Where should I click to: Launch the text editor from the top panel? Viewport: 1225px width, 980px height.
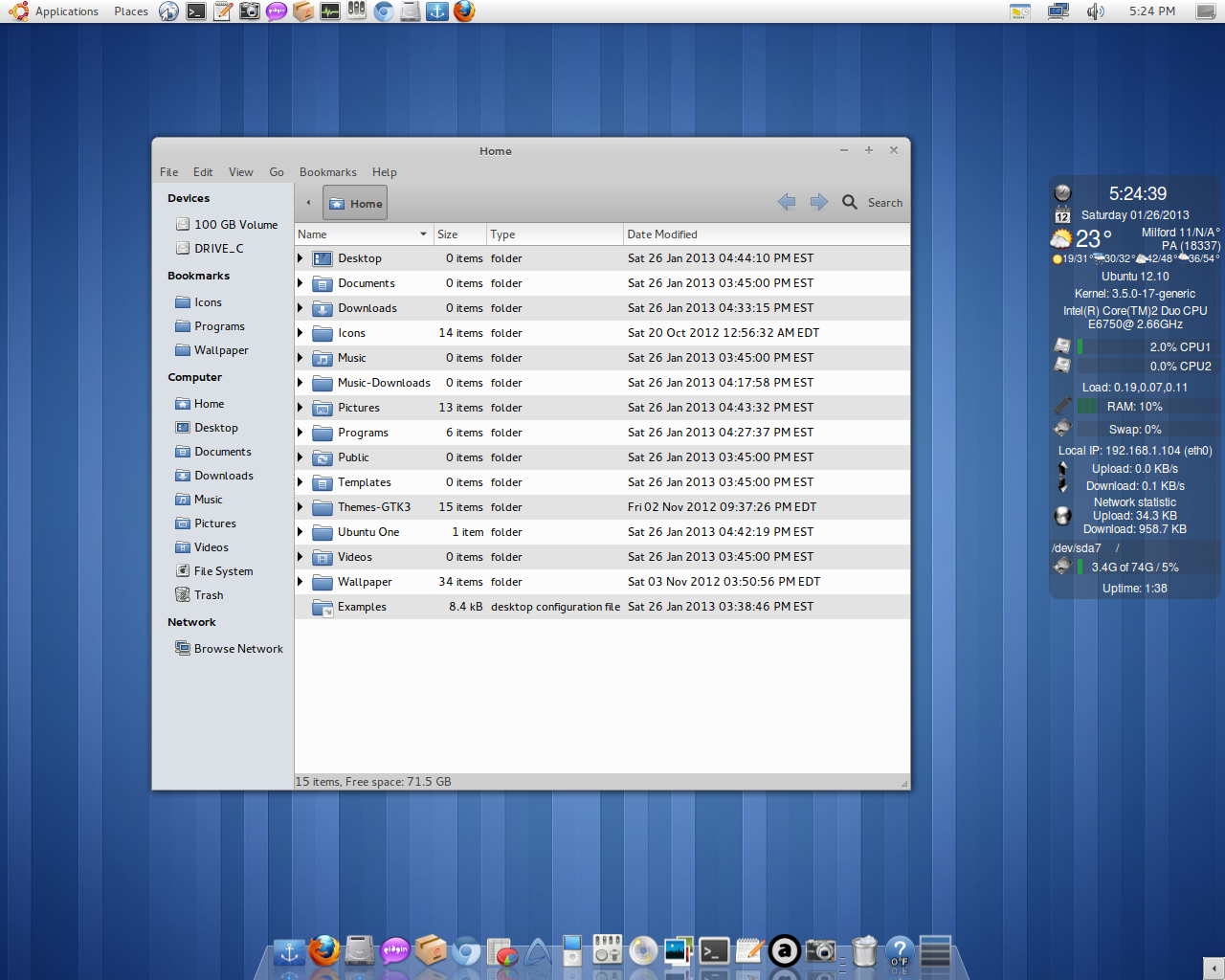(x=222, y=11)
